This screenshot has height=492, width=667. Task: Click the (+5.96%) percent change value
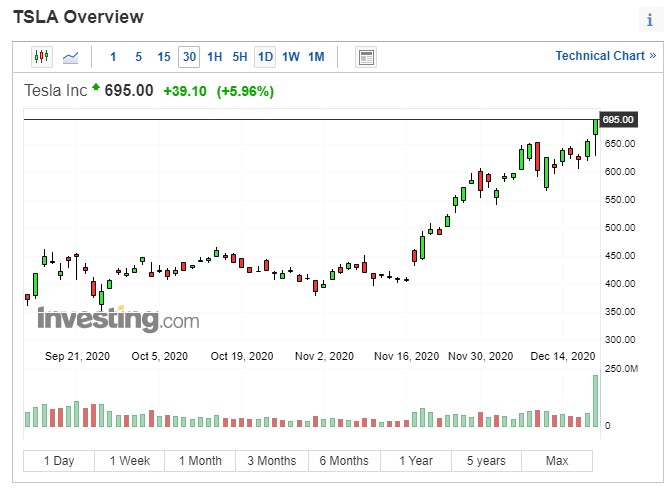point(245,91)
